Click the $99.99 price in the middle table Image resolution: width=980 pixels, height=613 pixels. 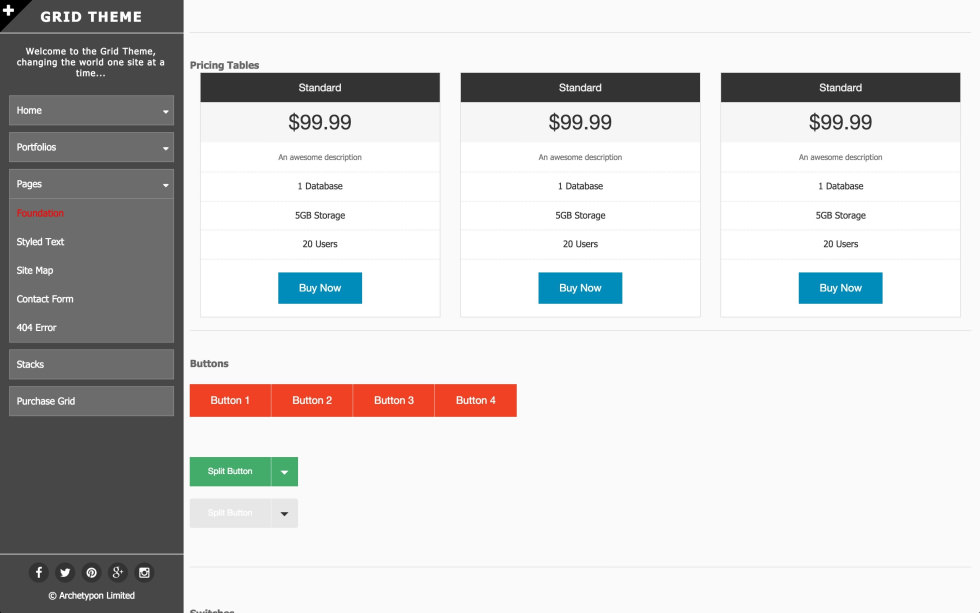coord(580,122)
